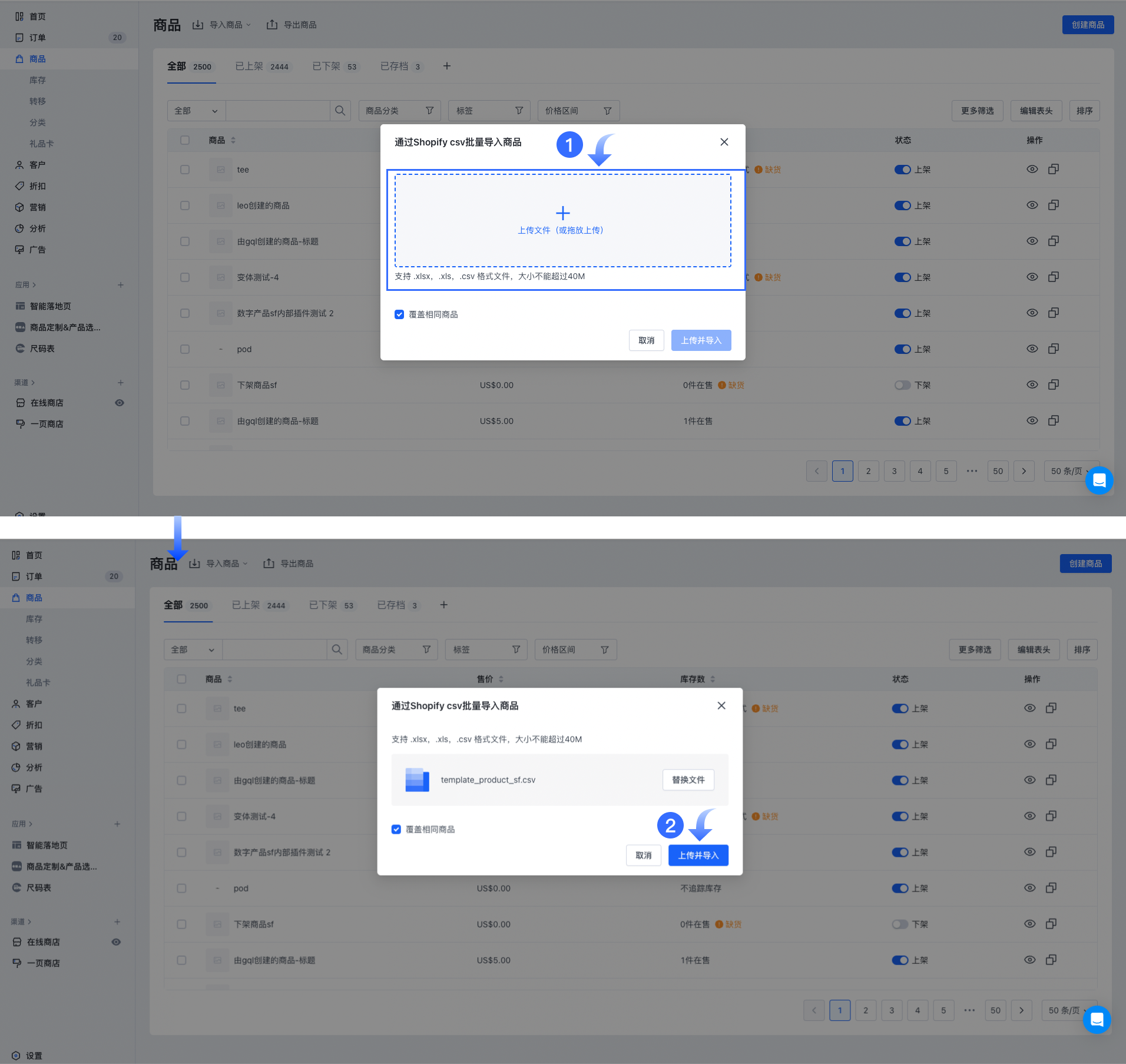This screenshot has width=1126, height=1064.
Task: Turn on the switch for 下架商品sf, upper screenshot
Action: point(903,385)
